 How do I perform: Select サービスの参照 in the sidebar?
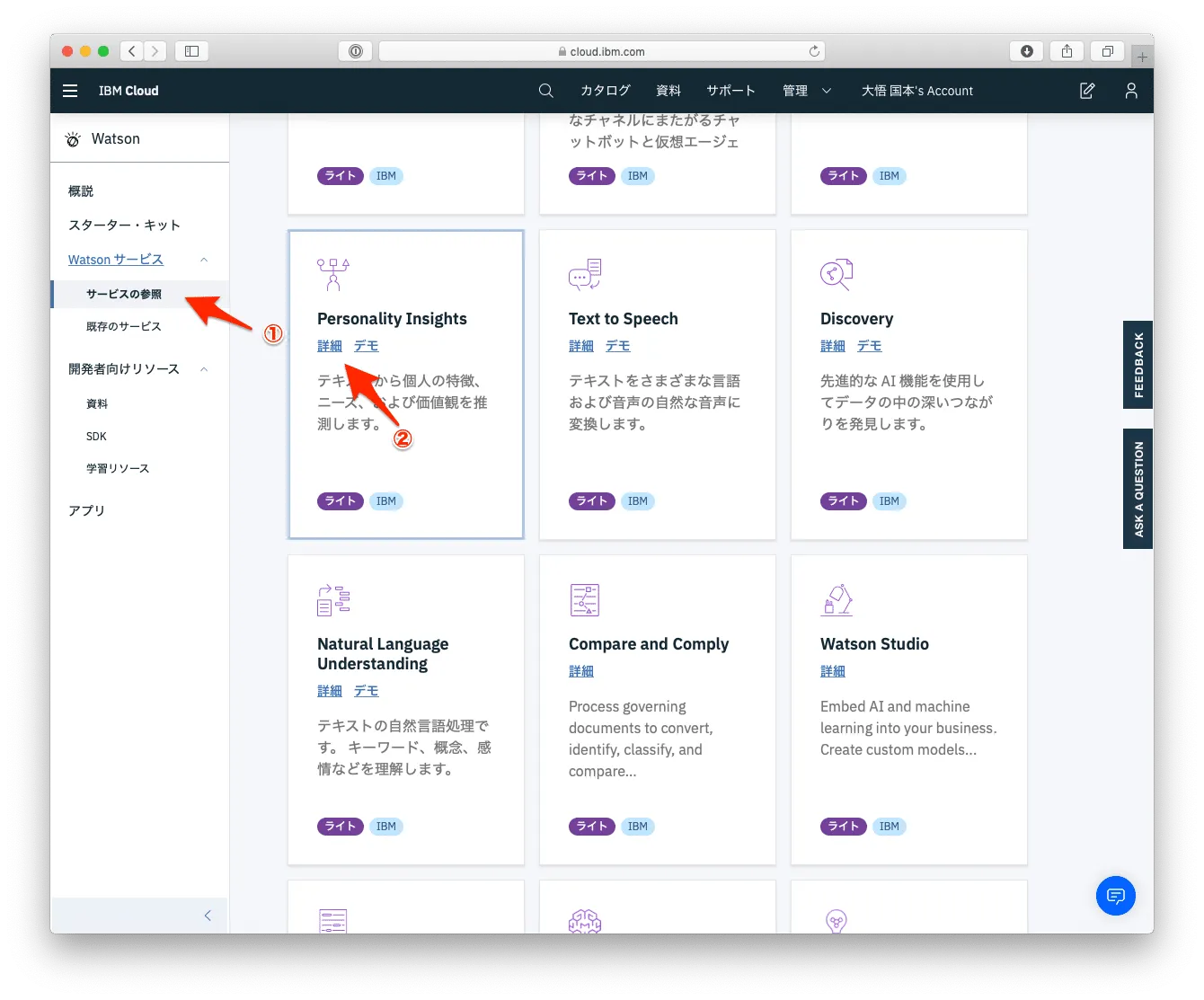tap(124, 294)
